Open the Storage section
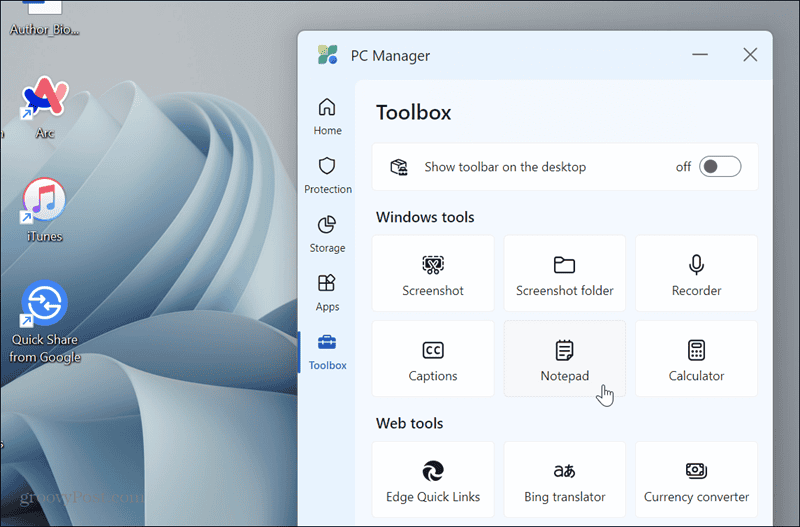This screenshot has height=527, width=800. tap(327, 234)
